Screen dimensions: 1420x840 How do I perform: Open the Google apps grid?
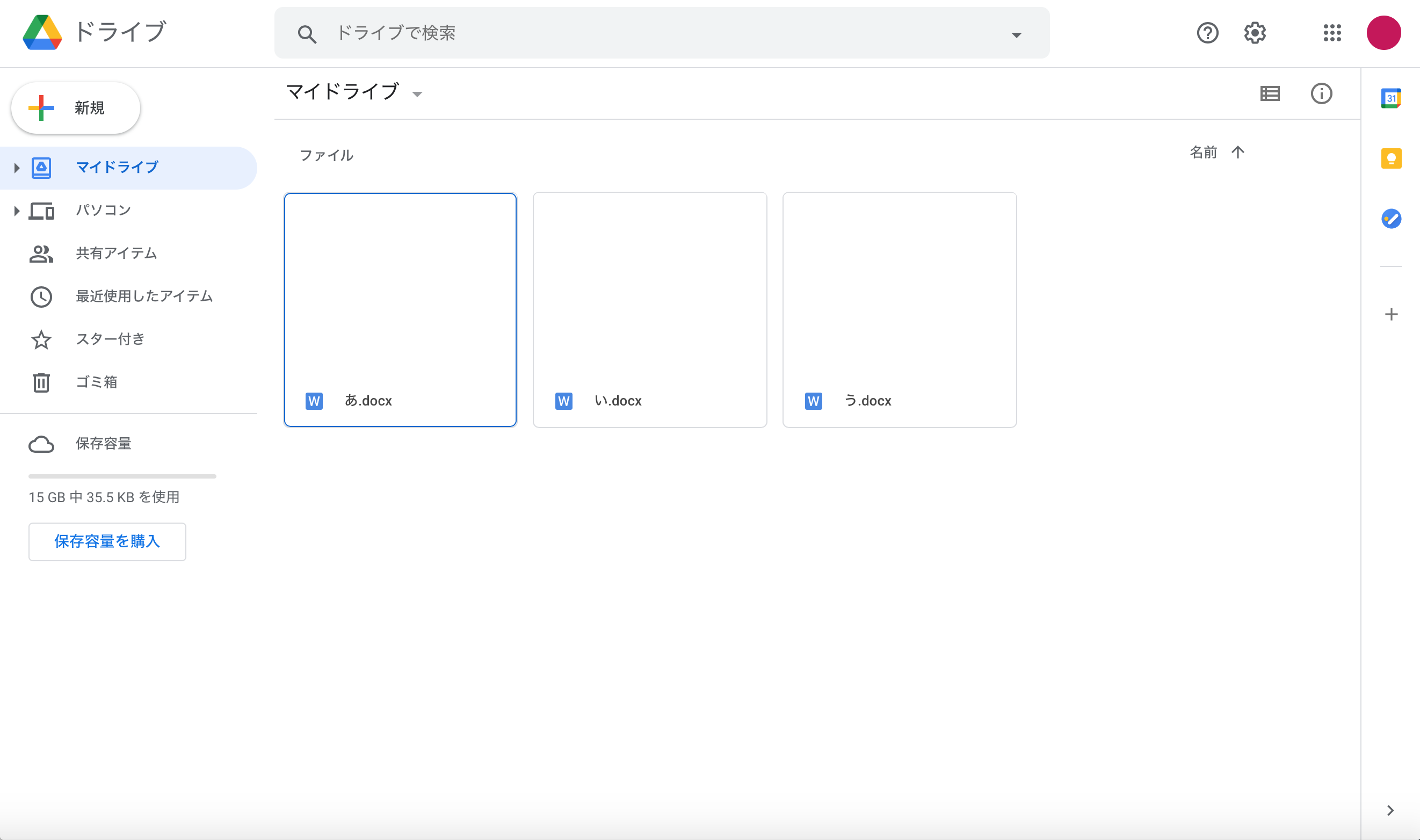pyautogui.click(x=1332, y=33)
